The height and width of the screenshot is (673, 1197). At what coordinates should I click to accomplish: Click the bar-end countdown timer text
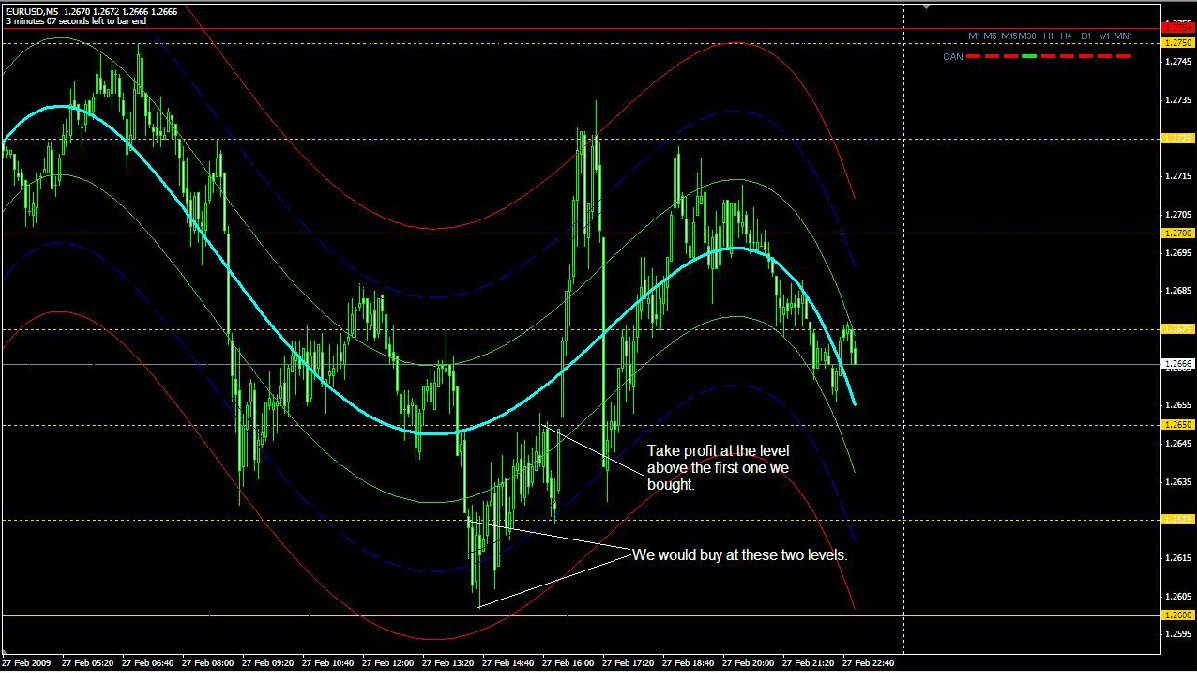76,21
